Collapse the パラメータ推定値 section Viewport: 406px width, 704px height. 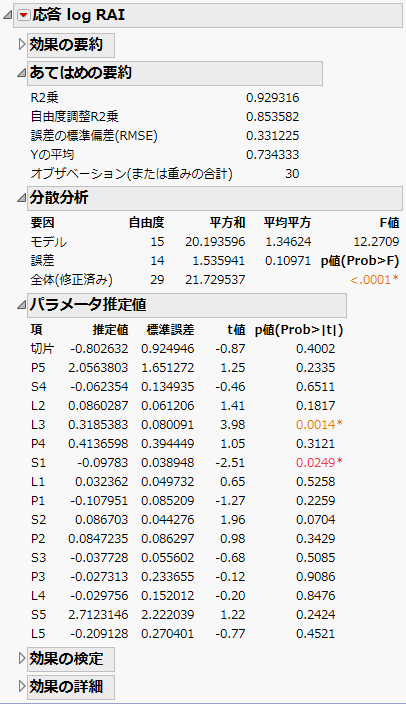click(21, 305)
